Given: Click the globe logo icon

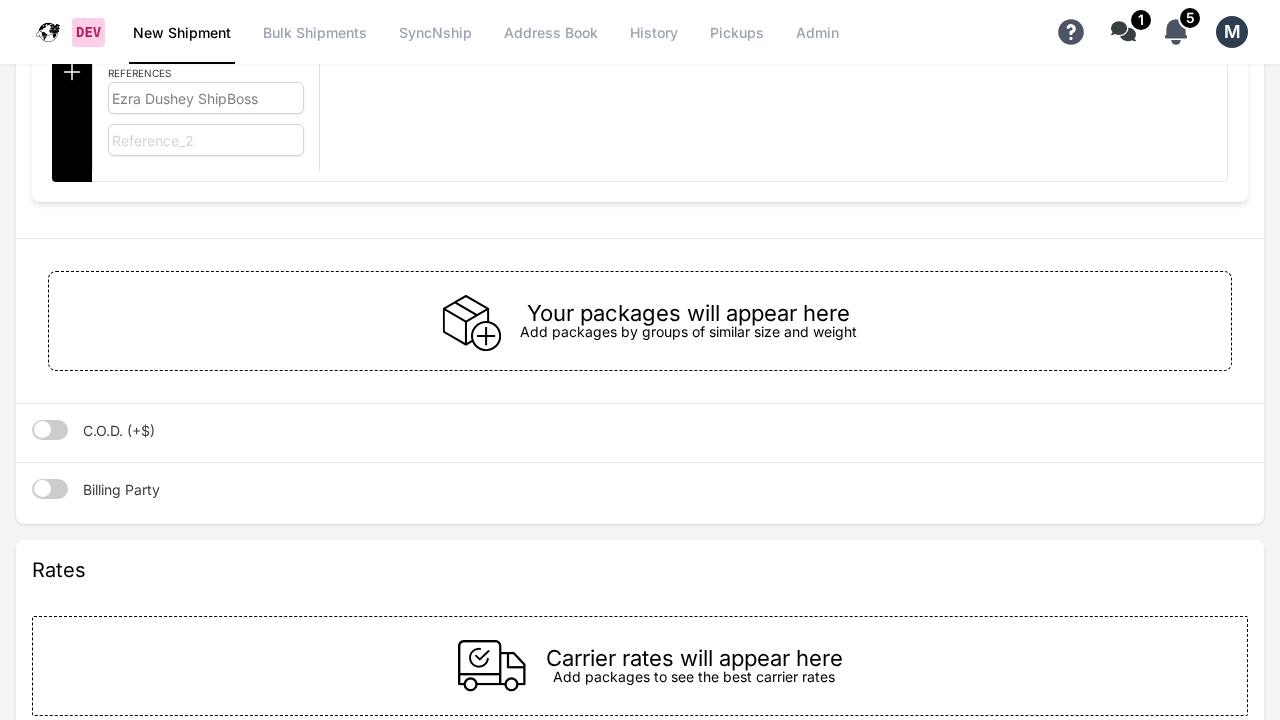Looking at the screenshot, I should tap(48, 32).
